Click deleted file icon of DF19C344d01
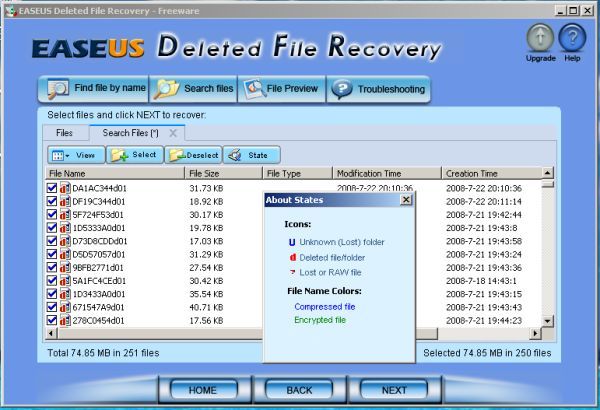The image size is (600, 410). 65,201
